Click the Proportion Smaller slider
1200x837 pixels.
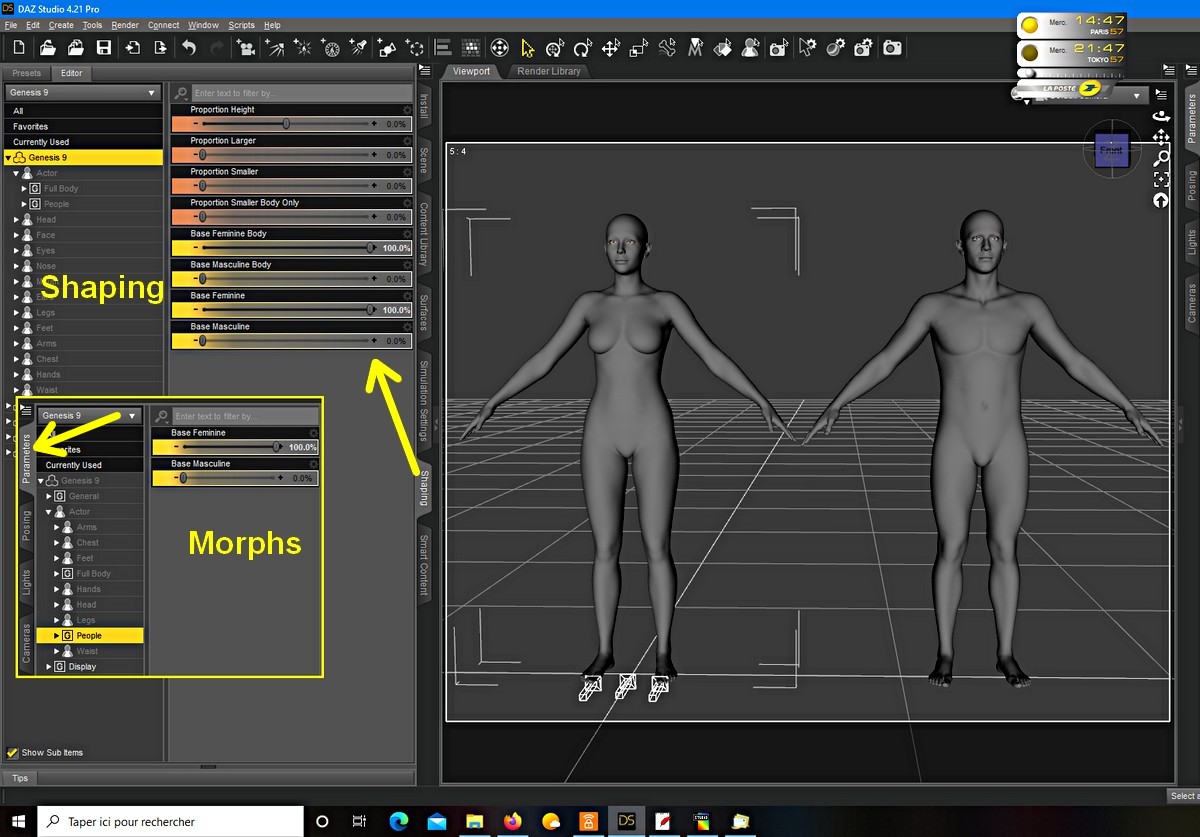(291, 186)
